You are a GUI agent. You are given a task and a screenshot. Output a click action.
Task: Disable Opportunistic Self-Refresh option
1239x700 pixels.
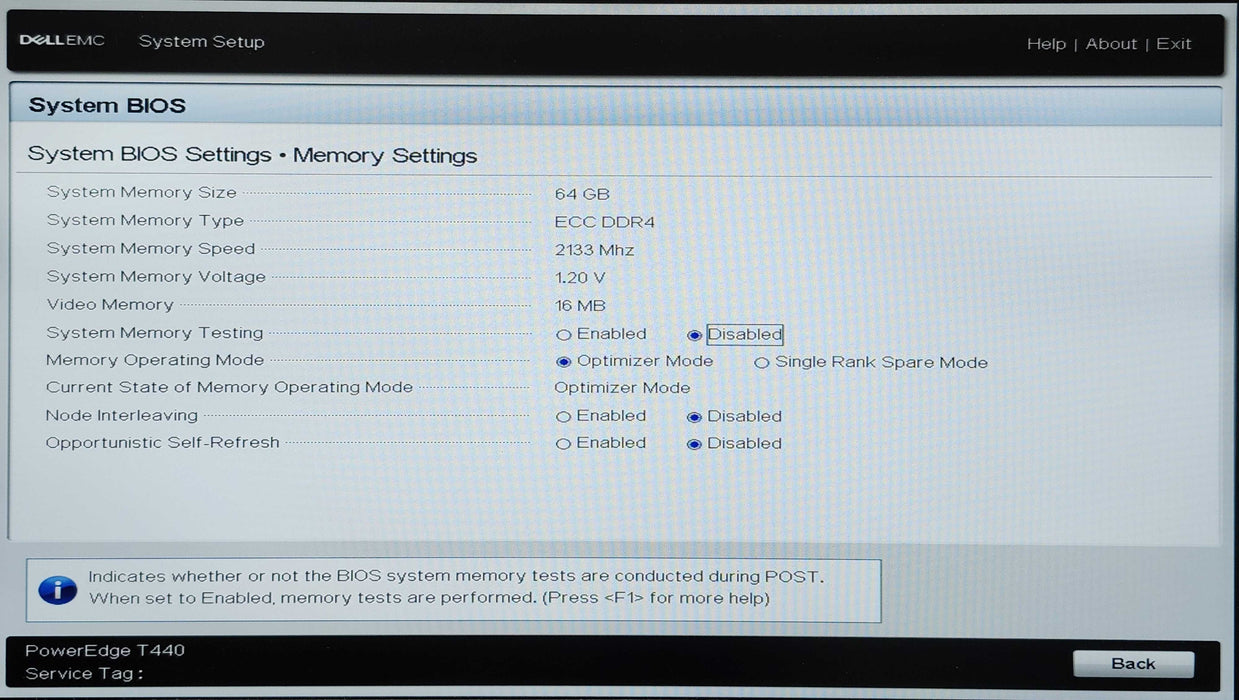(x=695, y=444)
